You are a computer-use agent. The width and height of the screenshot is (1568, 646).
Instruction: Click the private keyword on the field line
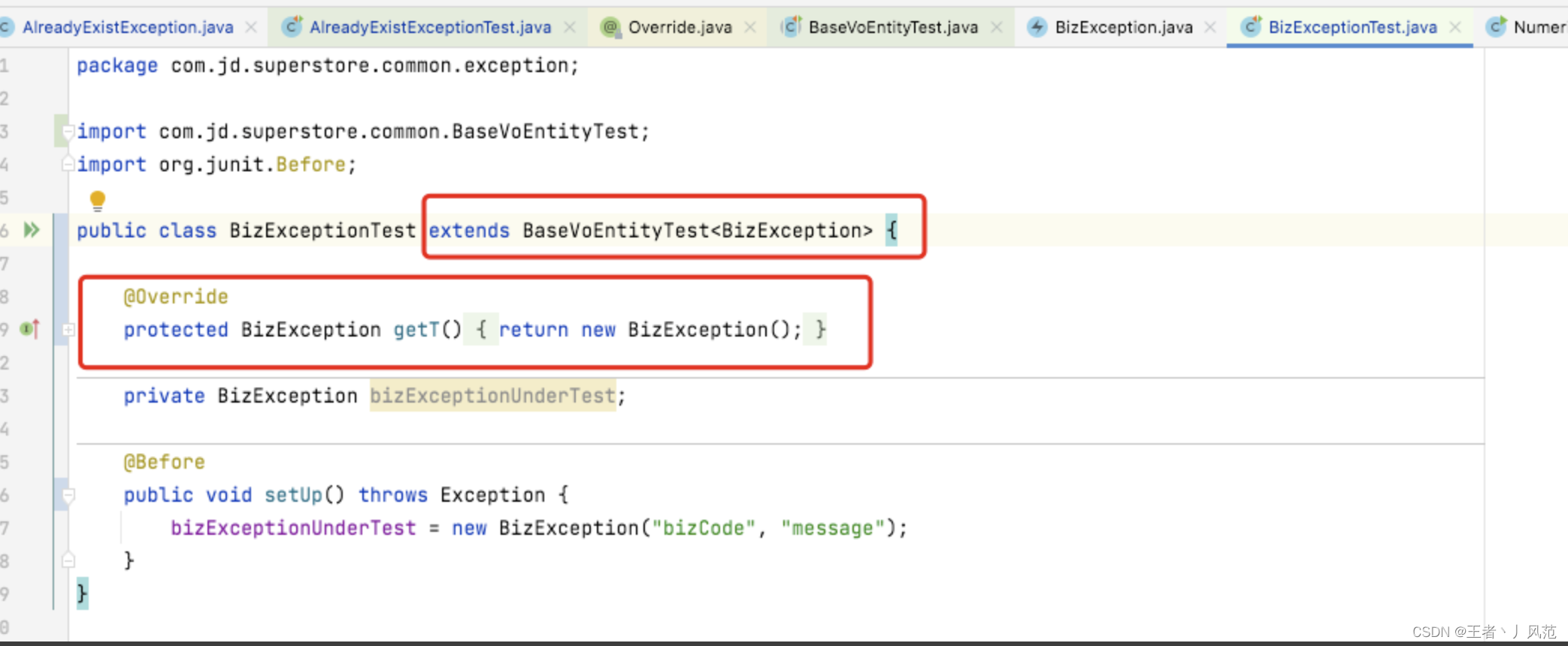point(164,396)
